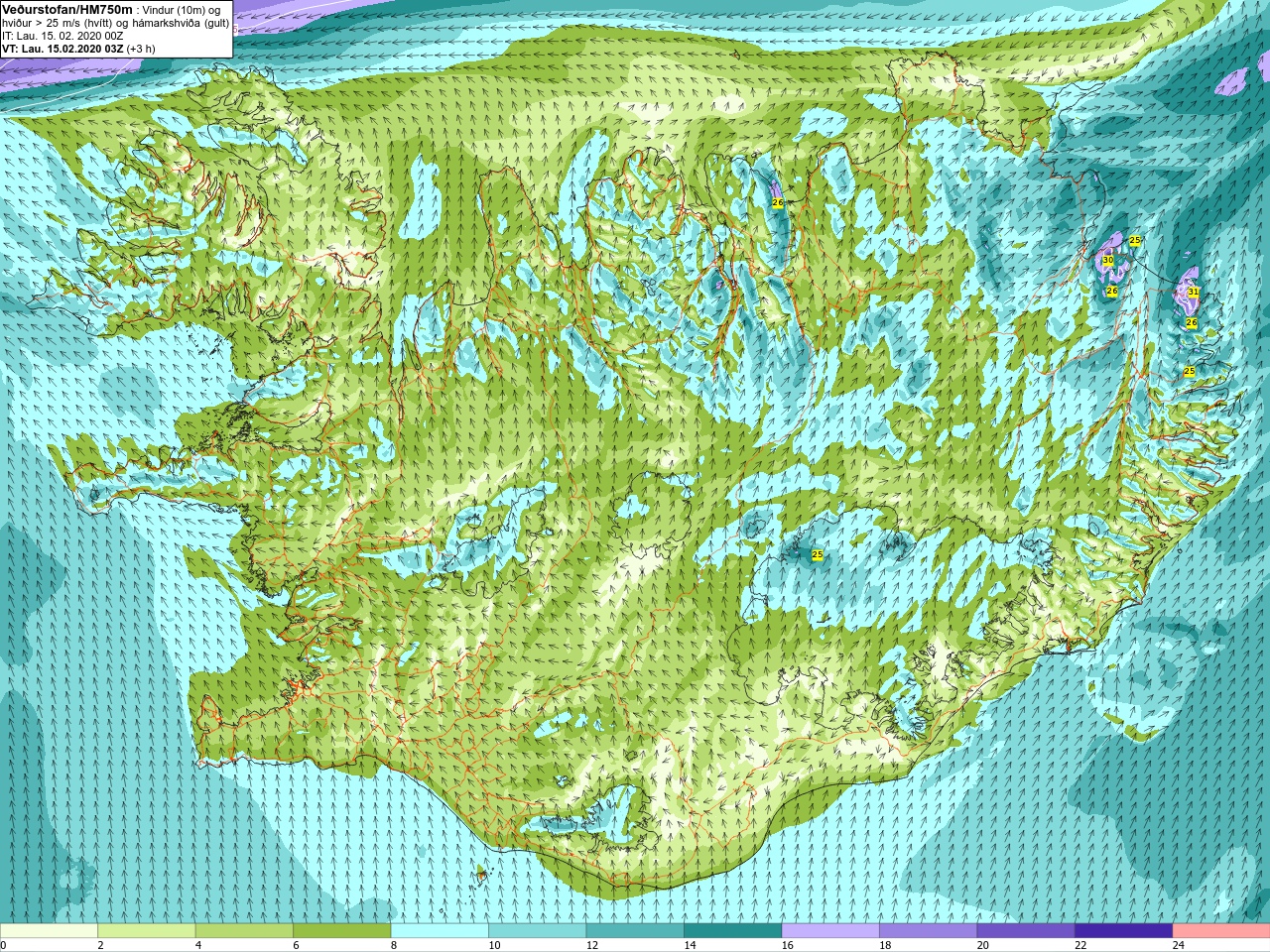The width and height of the screenshot is (1270, 952).
Task: Click the initial time 'IT: Lau. 15. 02. 2020 00Z'
Action: (63, 36)
